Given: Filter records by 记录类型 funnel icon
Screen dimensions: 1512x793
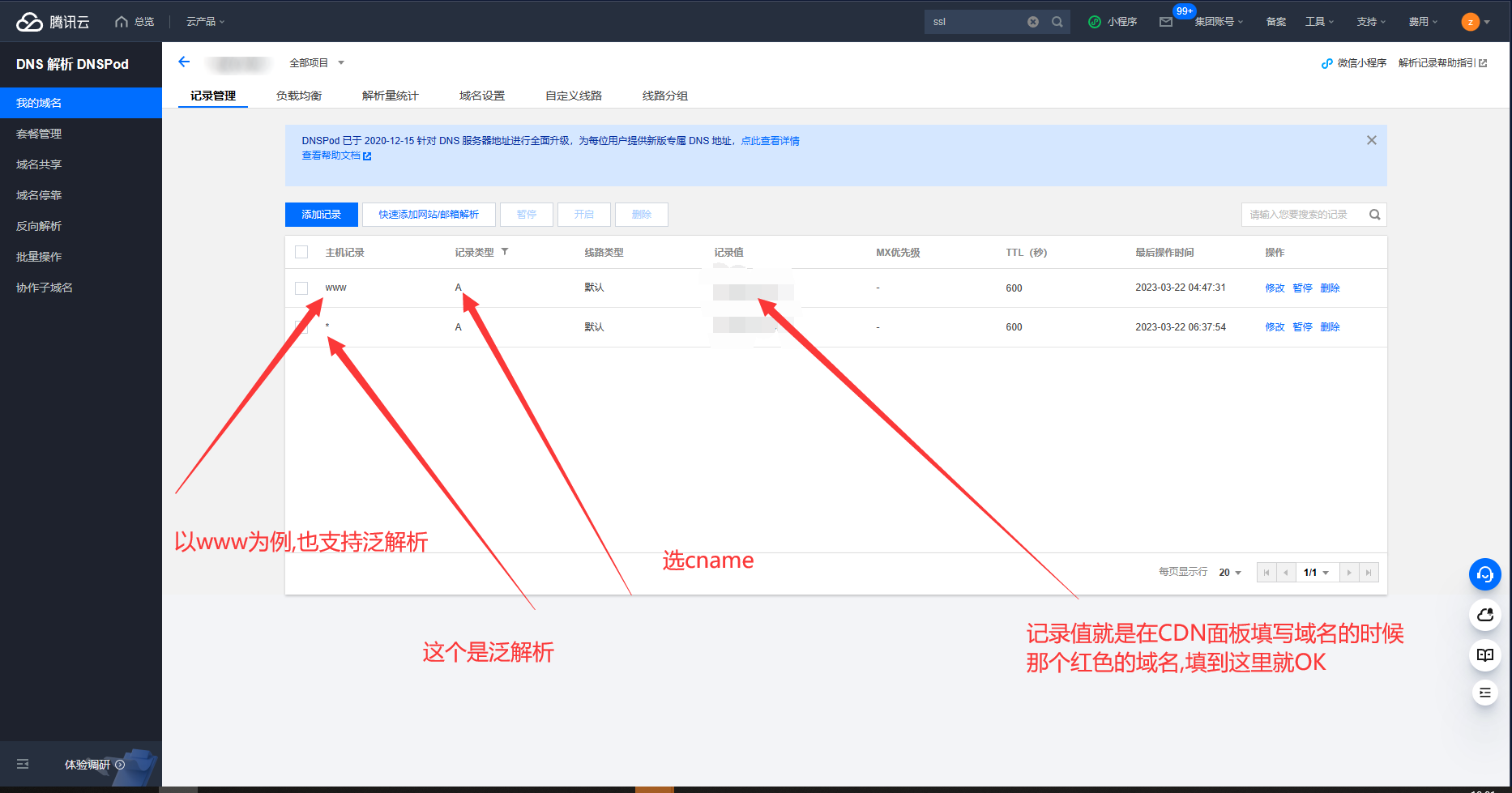Looking at the screenshot, I should [505, 252].
